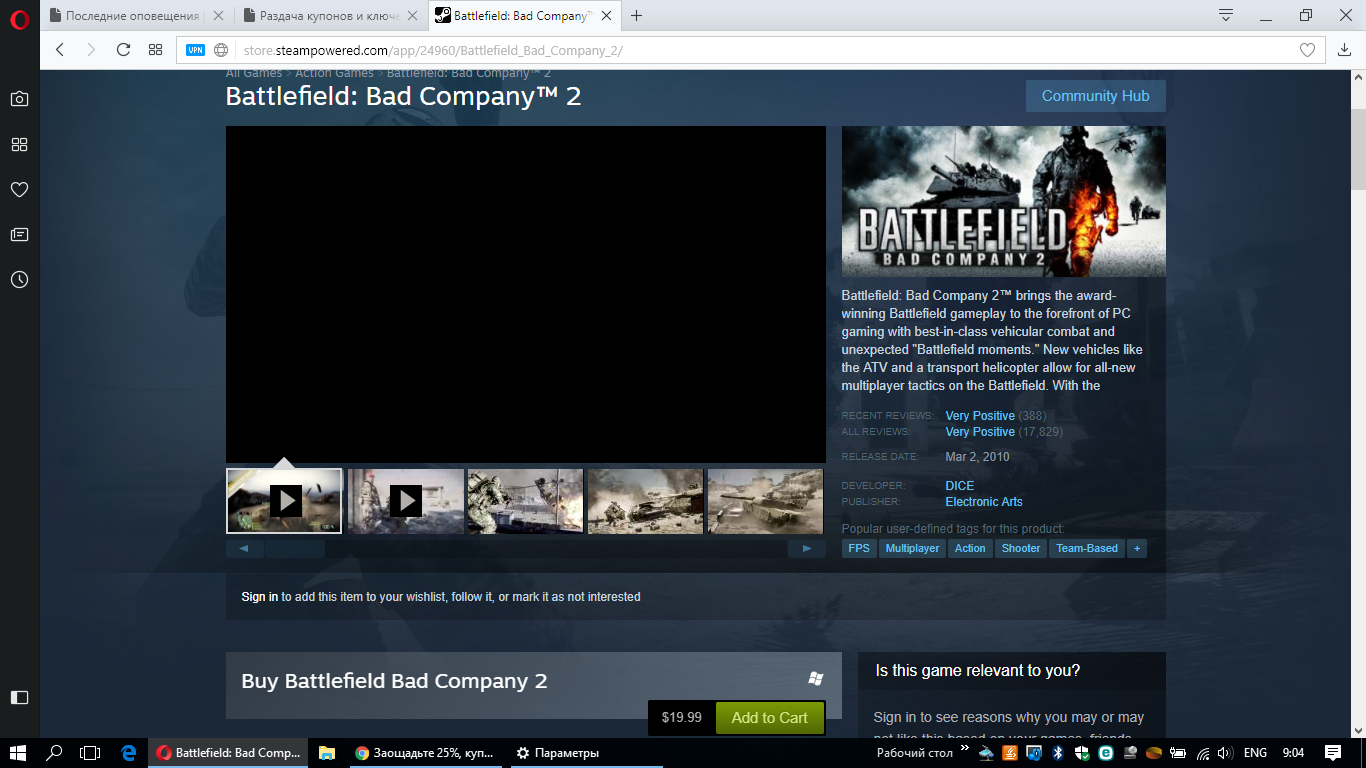Open the Snapshot camera tool in the sidebar
The width and height of the screenshot is (1366, 768).
19,99
